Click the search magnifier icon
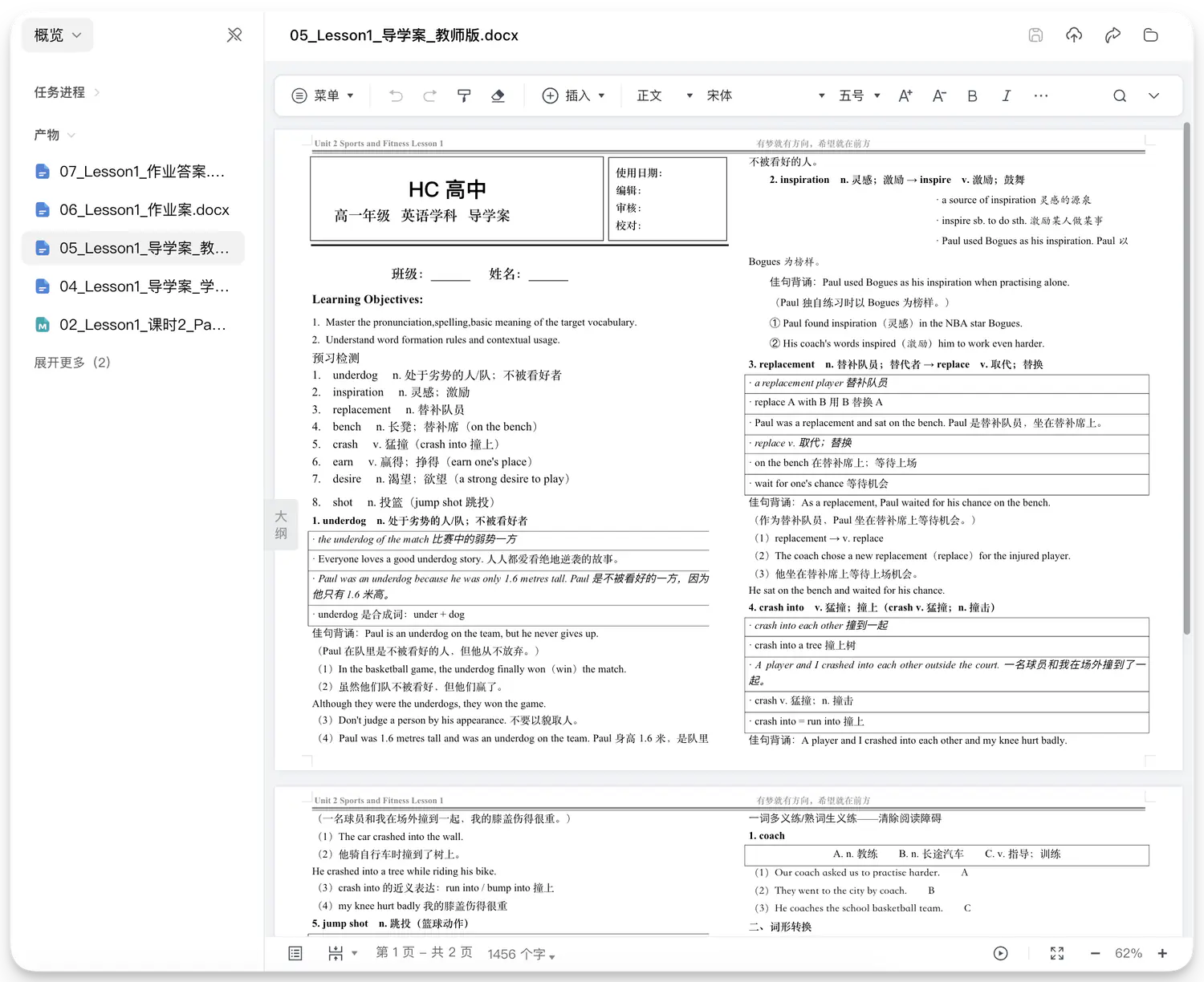This screenshot has width=1204, height=982. (1120, 95)
